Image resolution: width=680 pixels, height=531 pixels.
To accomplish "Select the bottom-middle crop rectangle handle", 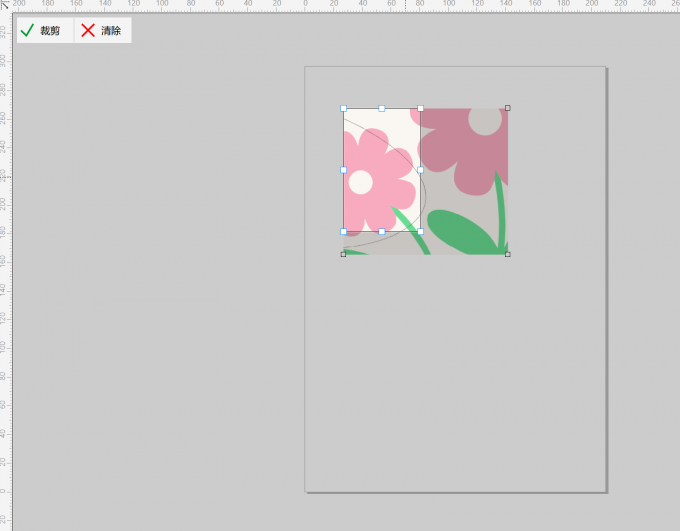I will click(382, 232).
